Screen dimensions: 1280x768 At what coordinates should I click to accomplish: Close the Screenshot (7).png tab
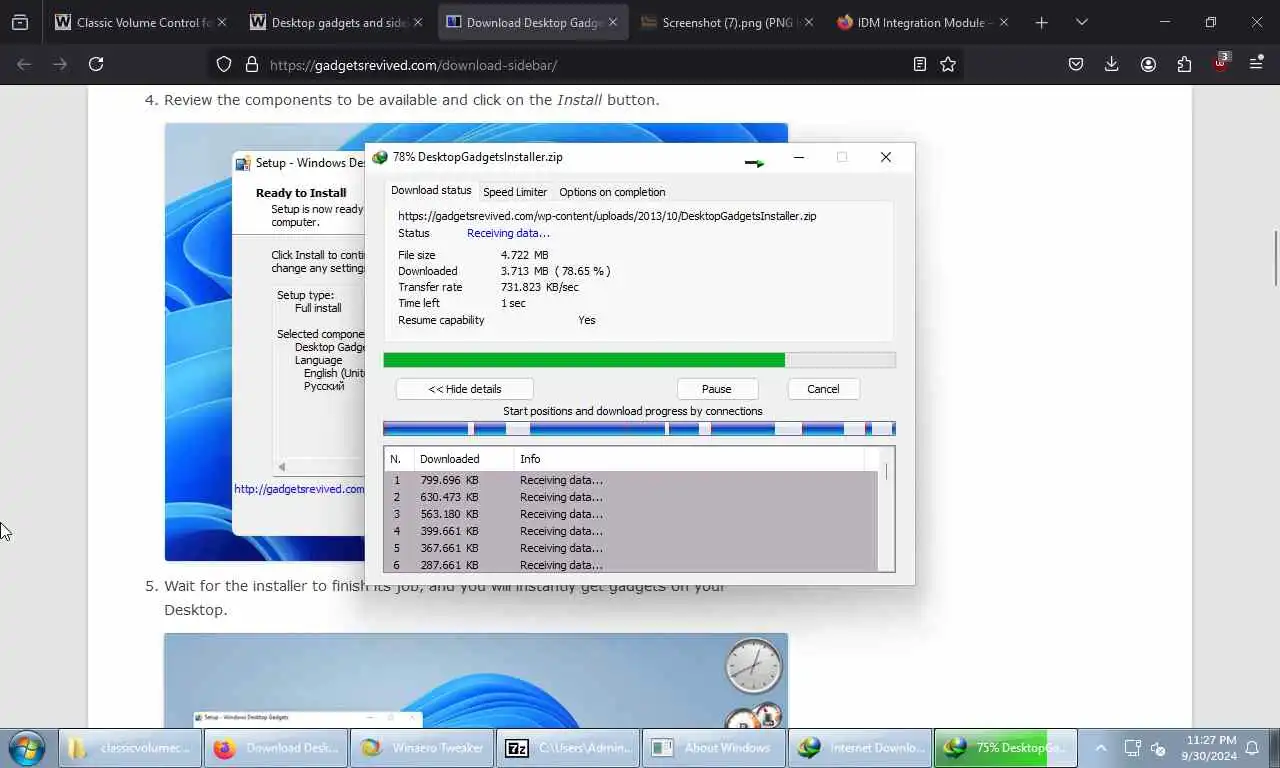pos(808,22)
